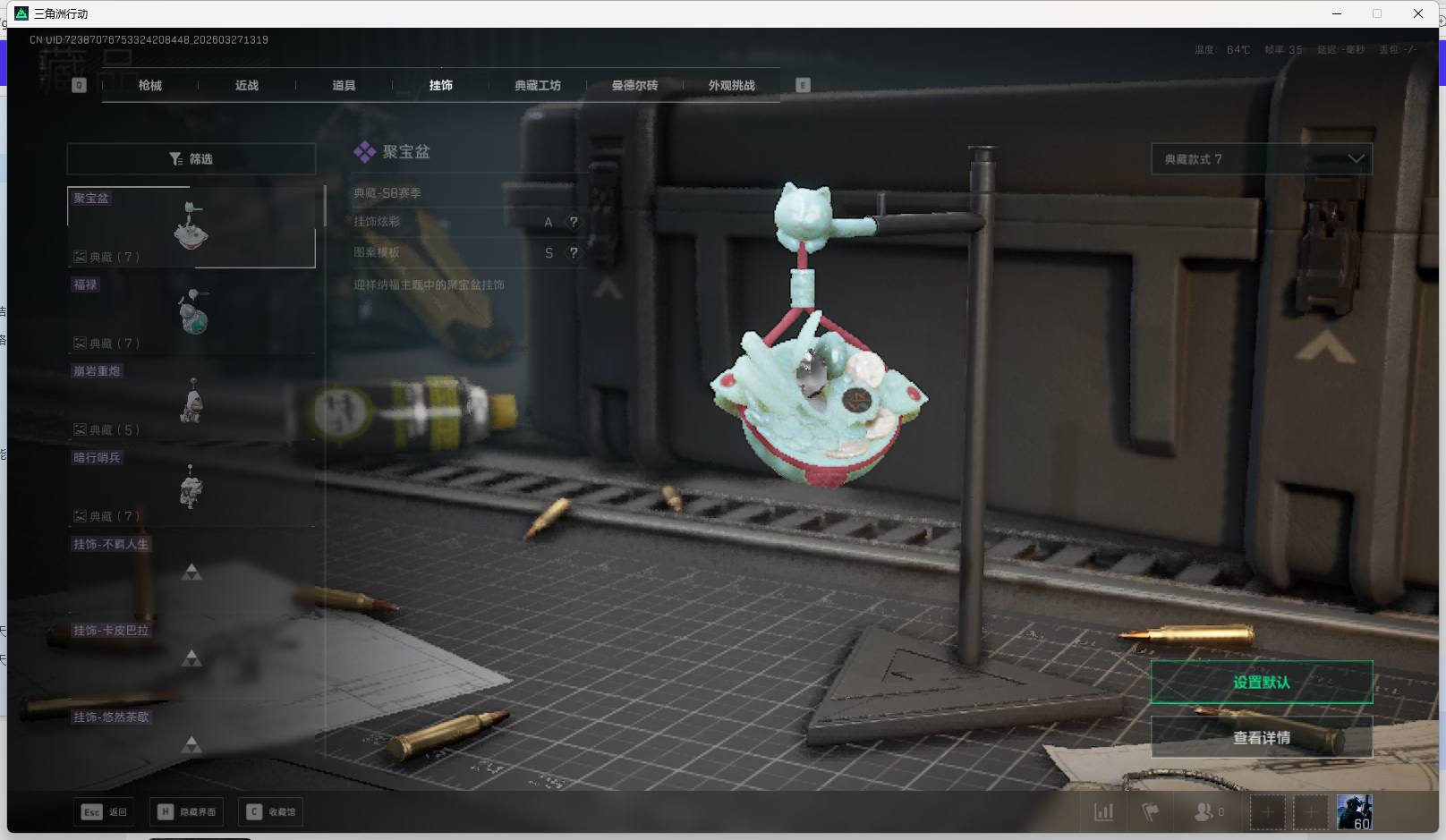This screenshot has height=840, width=1446.
Task: Click the question mark beside 图案模板
Action: pos(574,253)
